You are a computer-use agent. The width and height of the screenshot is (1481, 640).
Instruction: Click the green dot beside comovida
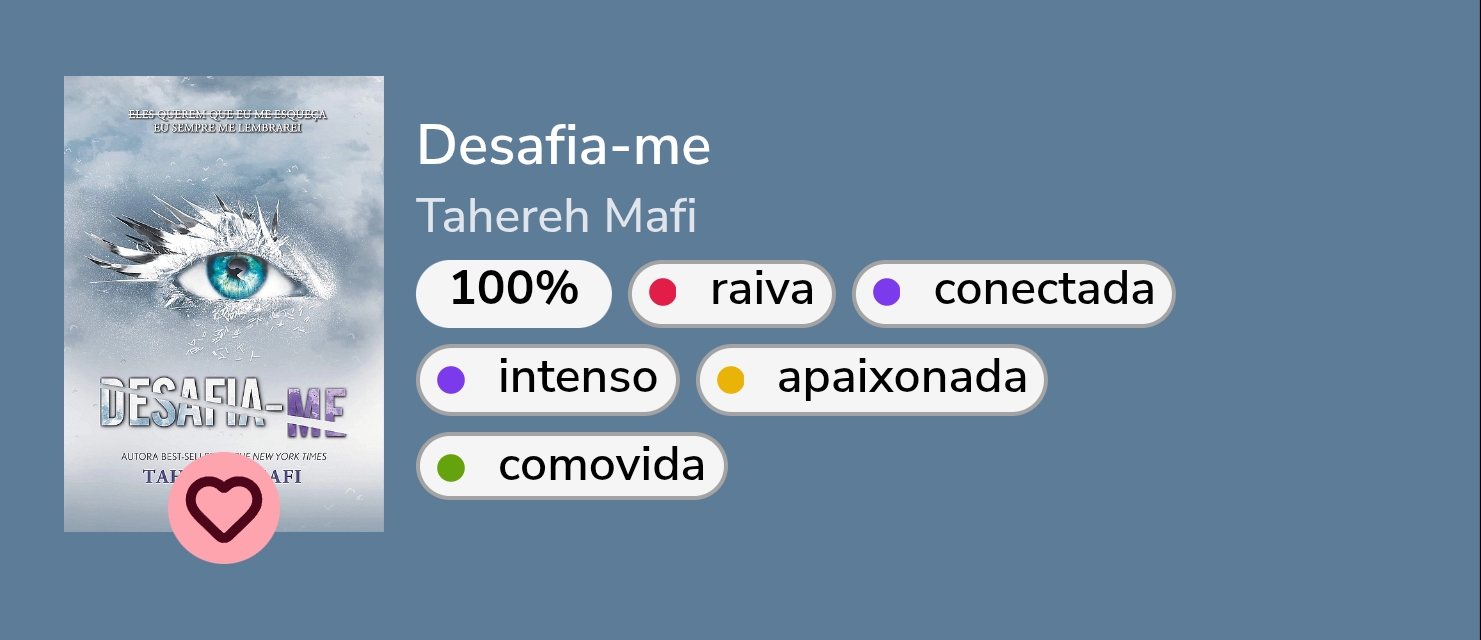point(451,467)
